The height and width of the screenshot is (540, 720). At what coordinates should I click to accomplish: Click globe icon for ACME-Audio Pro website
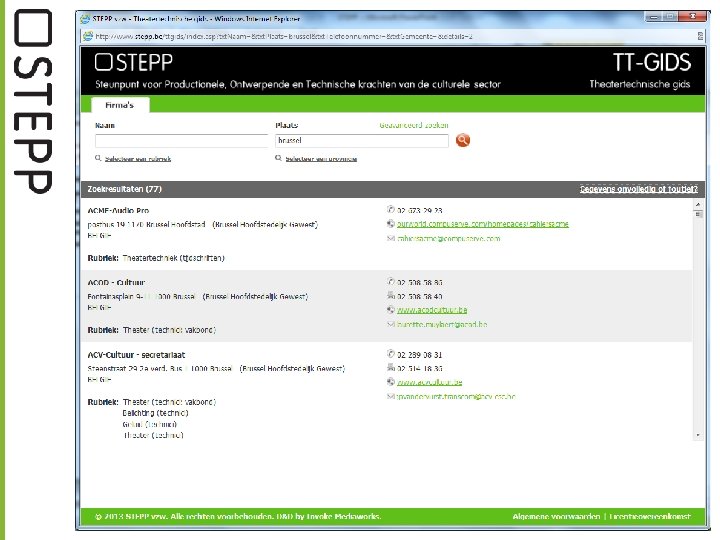tap(391, 224)
